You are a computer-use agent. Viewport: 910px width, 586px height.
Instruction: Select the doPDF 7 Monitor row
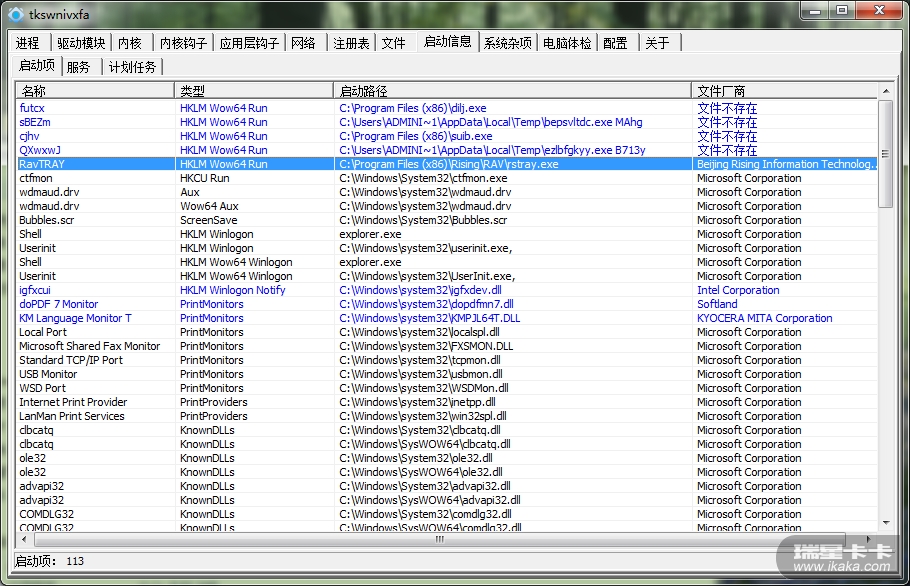[x=58, y=304]
